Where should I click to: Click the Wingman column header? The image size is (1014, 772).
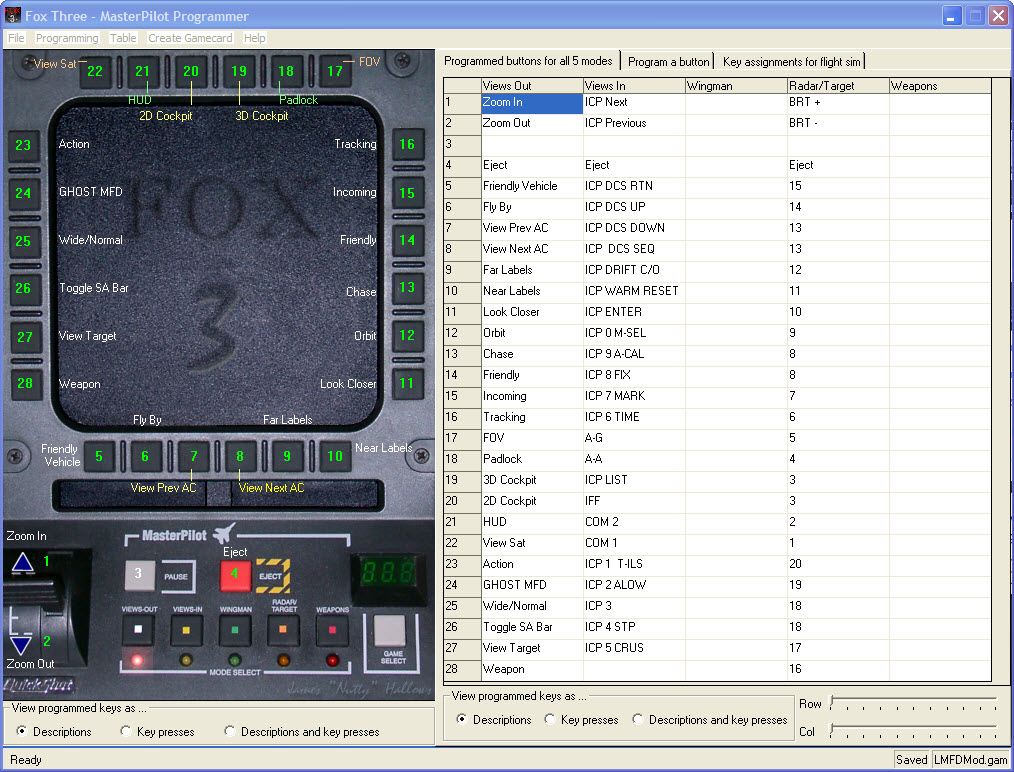click(736, 86)
